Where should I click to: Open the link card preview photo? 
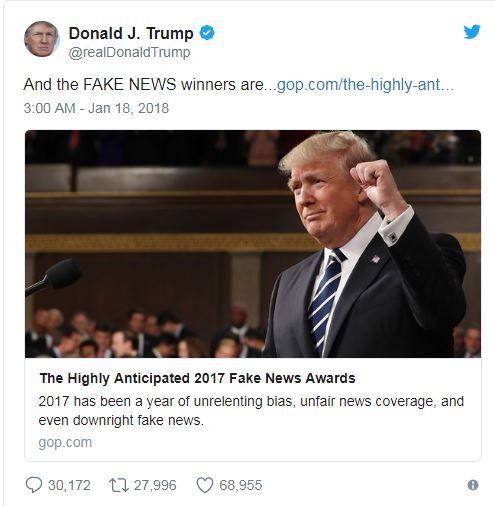[x=253, y=244]
